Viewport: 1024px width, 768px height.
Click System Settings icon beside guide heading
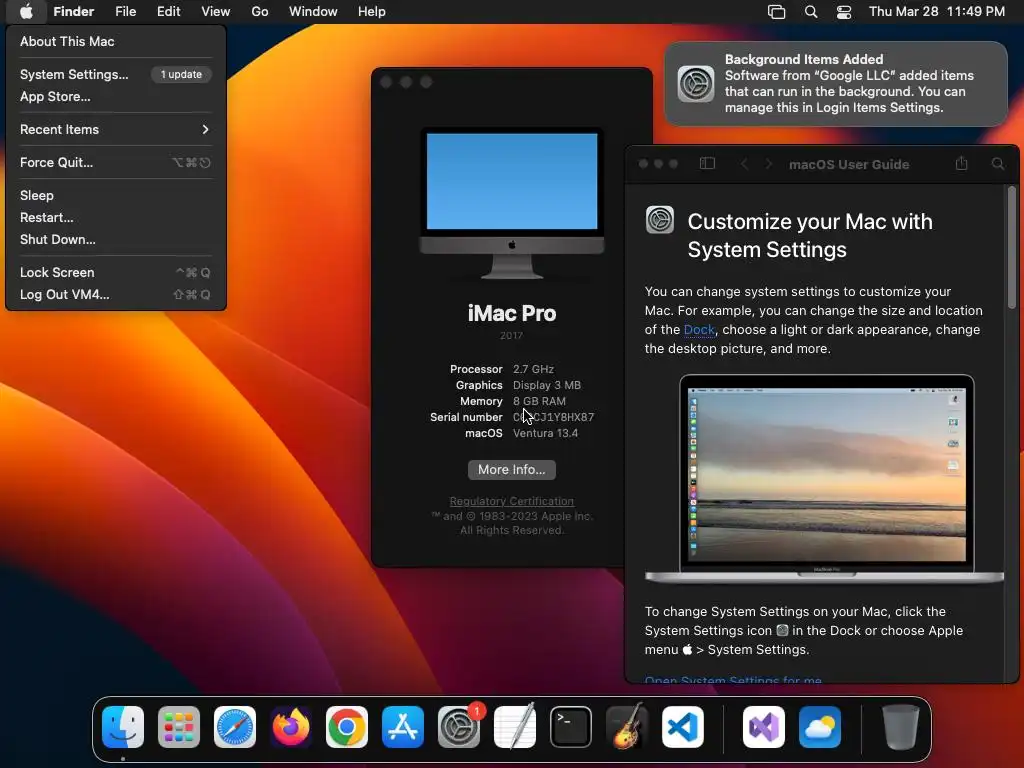660,220
